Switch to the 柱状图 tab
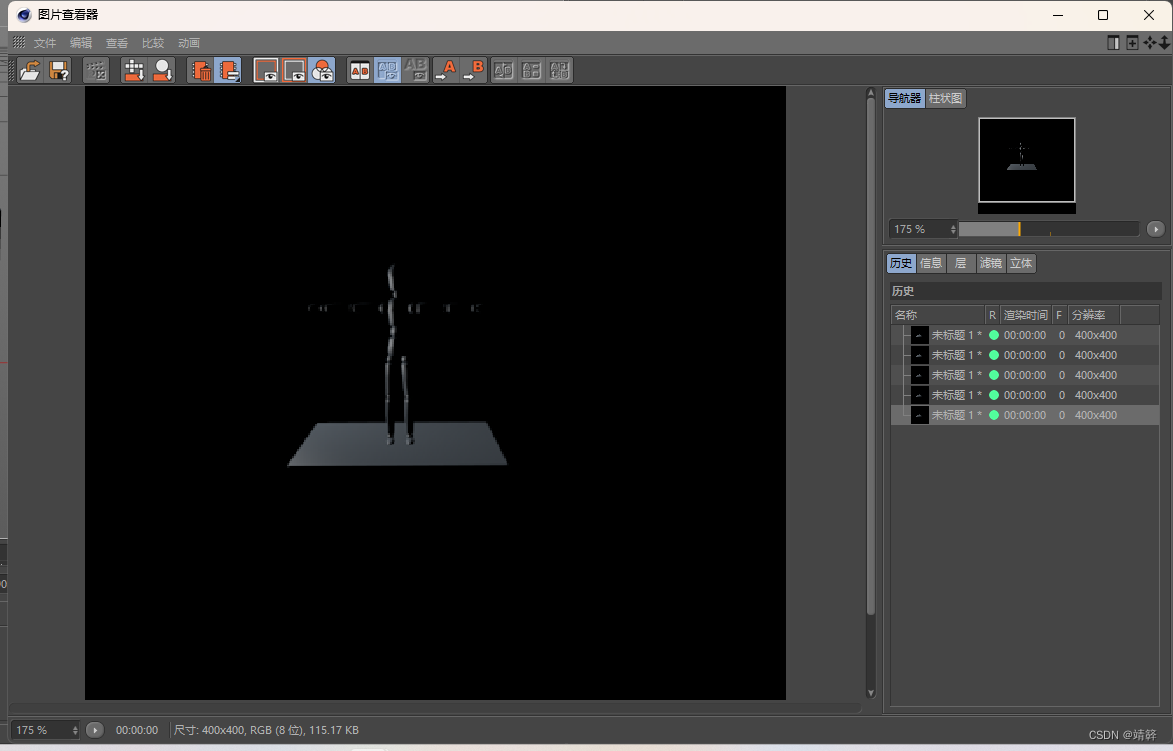The image size is (1173, 751). coord(945,98)
